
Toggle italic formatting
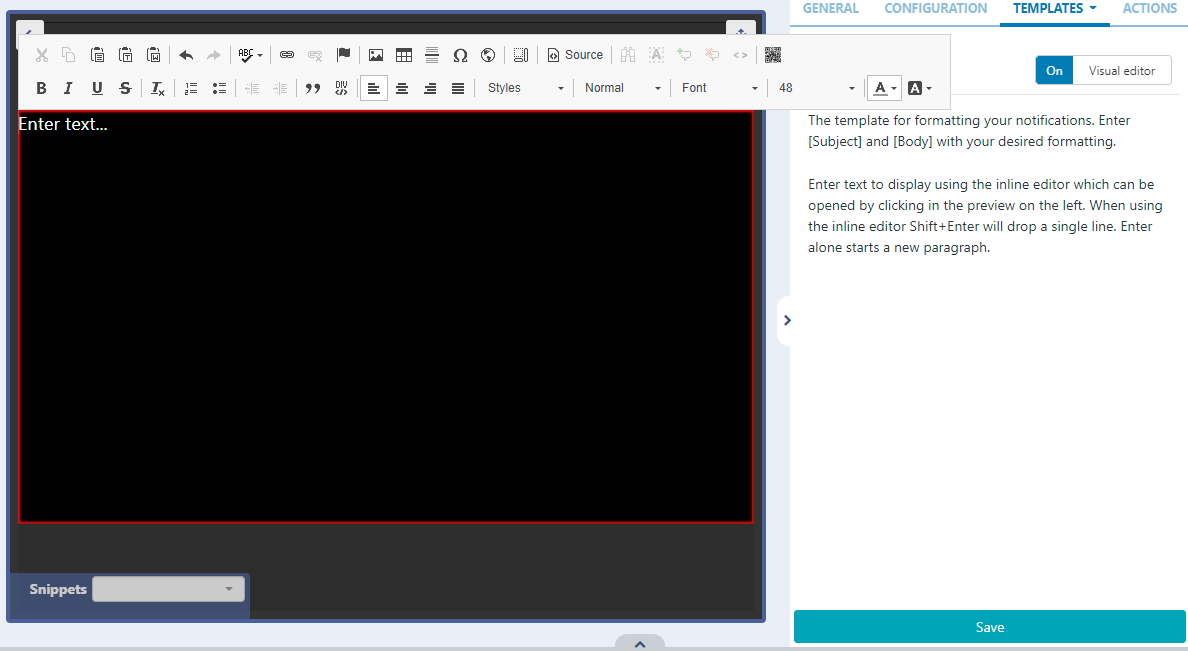click(68, 88)
